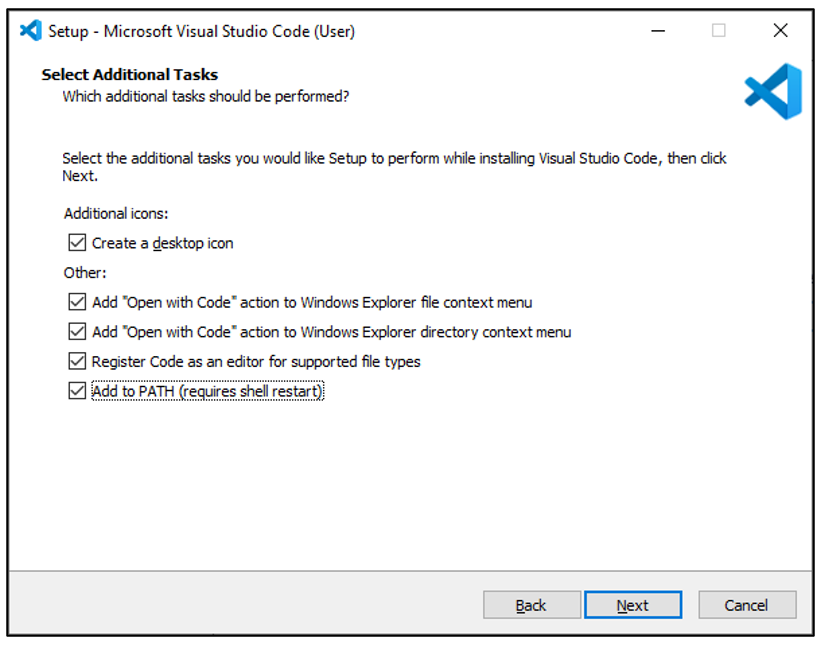Image resolution: width=820 pixels, height=645 pixels.
Task: Go to the previous step with Back
Action: [x=532, y=605]
